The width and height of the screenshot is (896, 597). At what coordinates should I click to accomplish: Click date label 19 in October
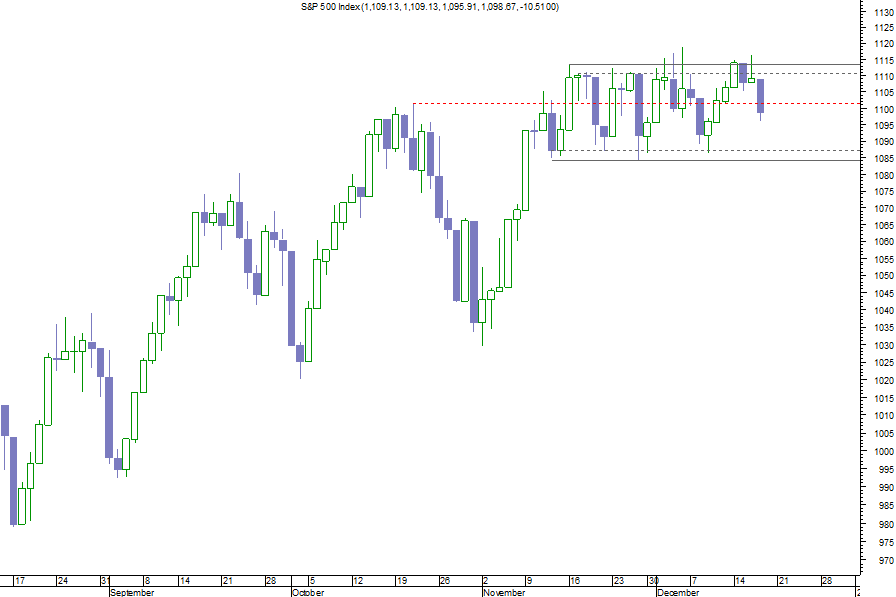pyautogui.click(x=402, y=580)
